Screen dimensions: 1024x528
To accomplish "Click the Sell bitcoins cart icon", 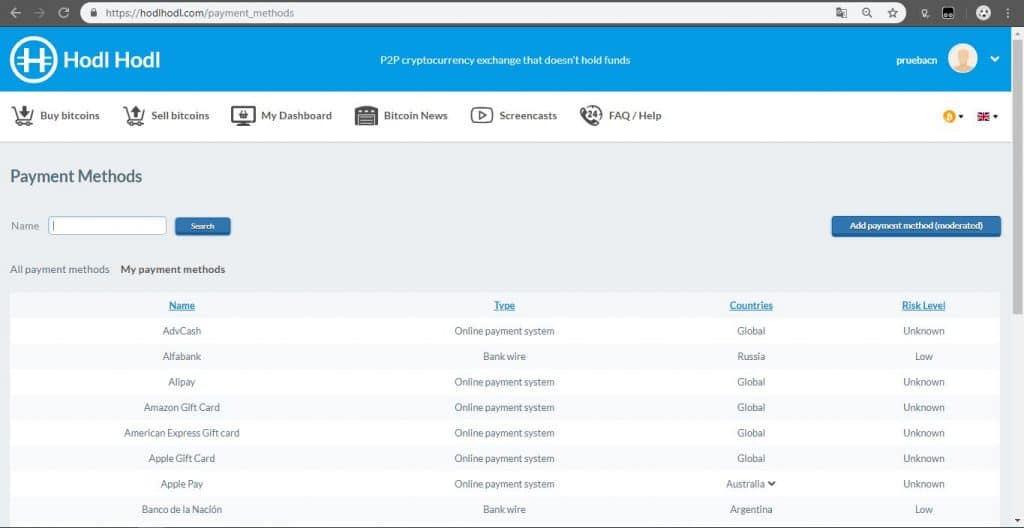I will tap(134, 116).
